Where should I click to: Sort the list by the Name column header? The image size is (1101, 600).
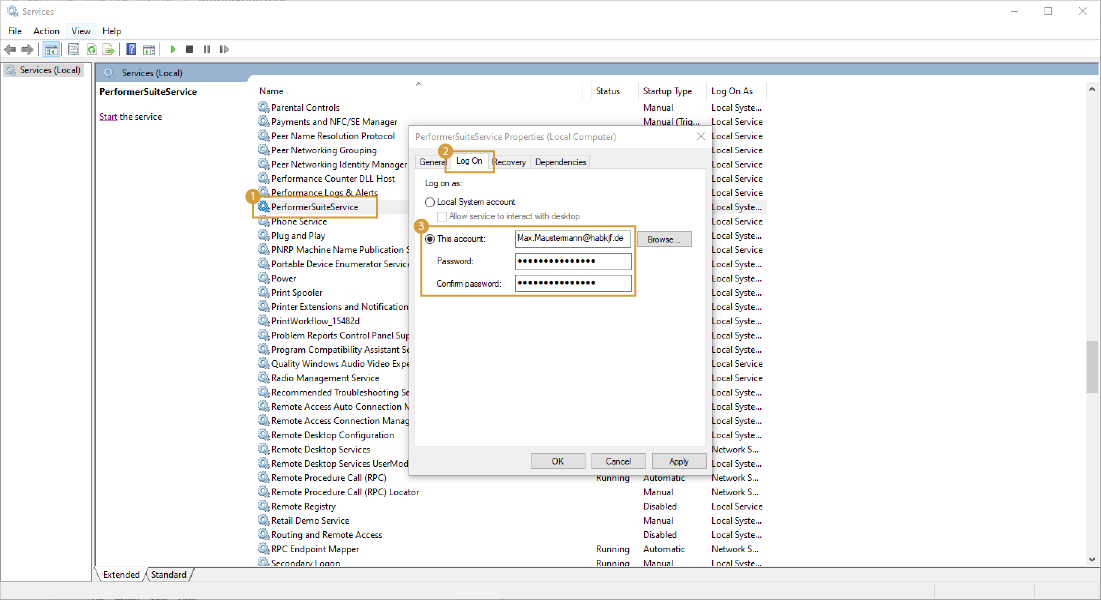tap(271, 91)
